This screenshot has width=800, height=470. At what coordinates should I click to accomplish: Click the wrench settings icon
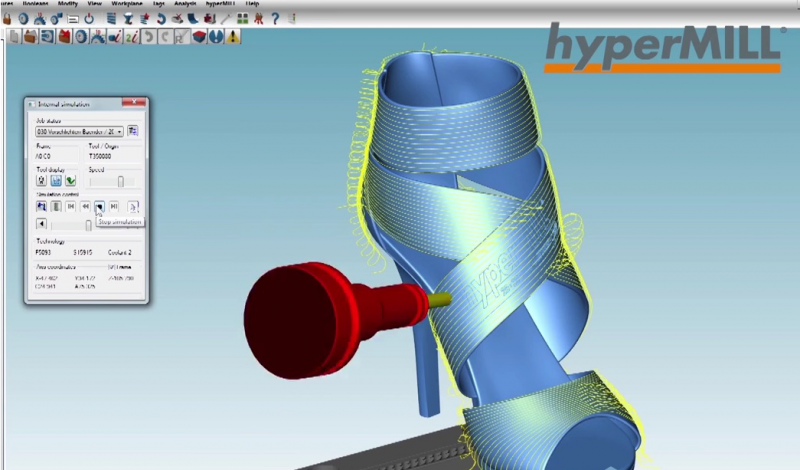click(x=226, y=19)
